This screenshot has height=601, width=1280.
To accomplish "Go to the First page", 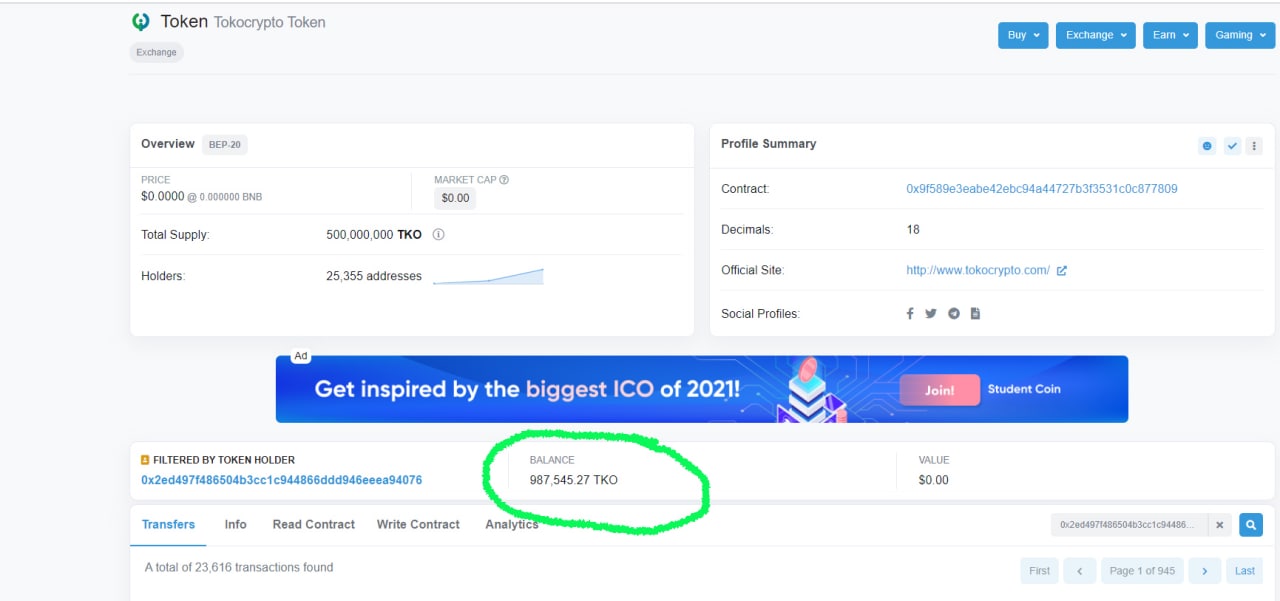I will click(x=1040, y=571).
